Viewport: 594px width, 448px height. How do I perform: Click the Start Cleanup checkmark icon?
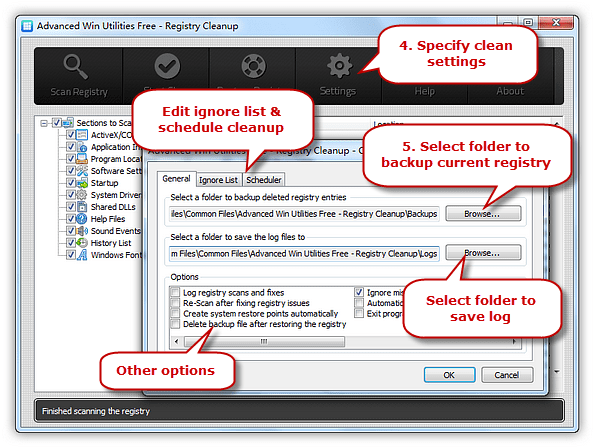tap(167, 66)
